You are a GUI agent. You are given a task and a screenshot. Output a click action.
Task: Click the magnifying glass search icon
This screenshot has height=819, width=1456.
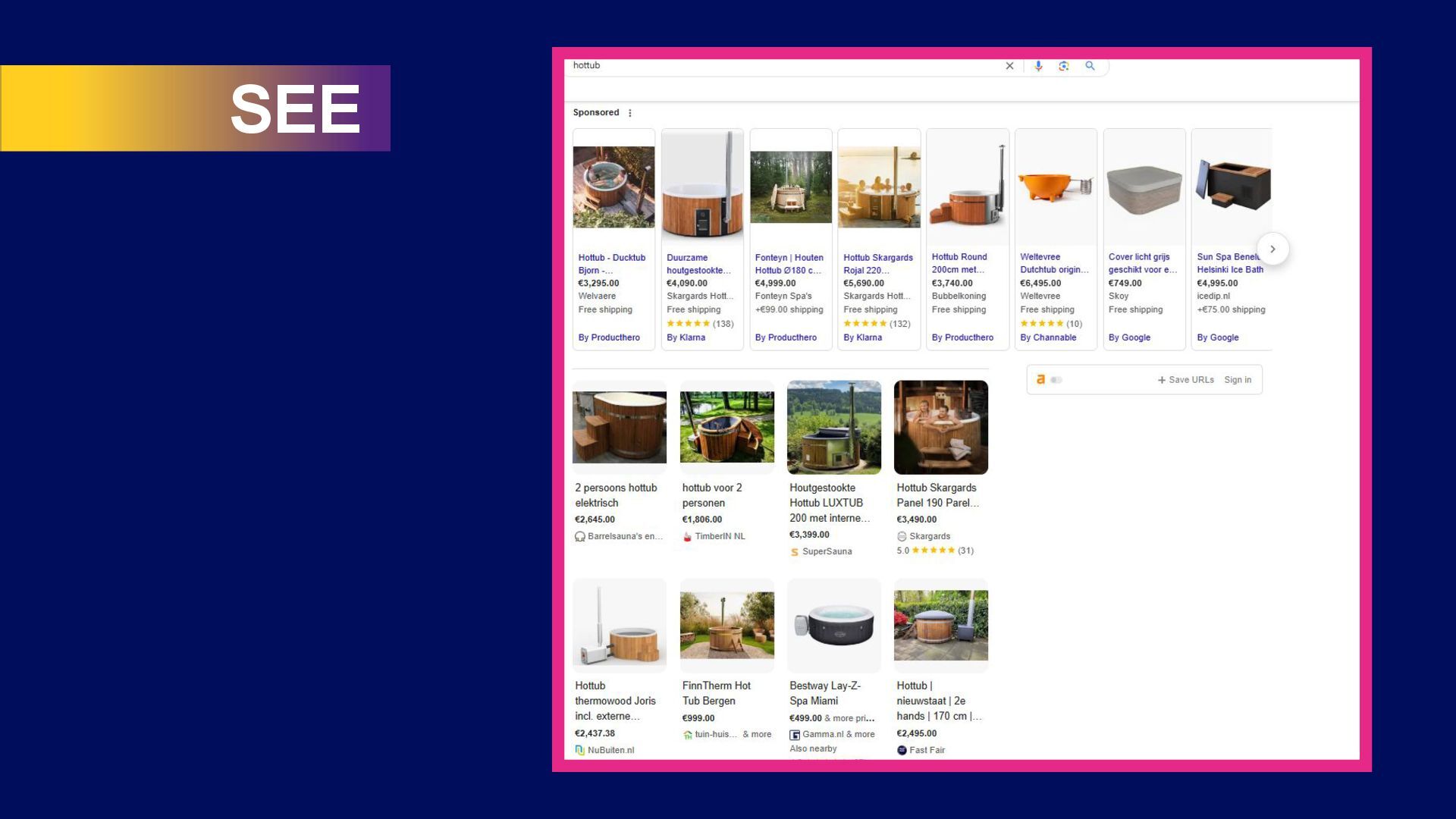1090,66
